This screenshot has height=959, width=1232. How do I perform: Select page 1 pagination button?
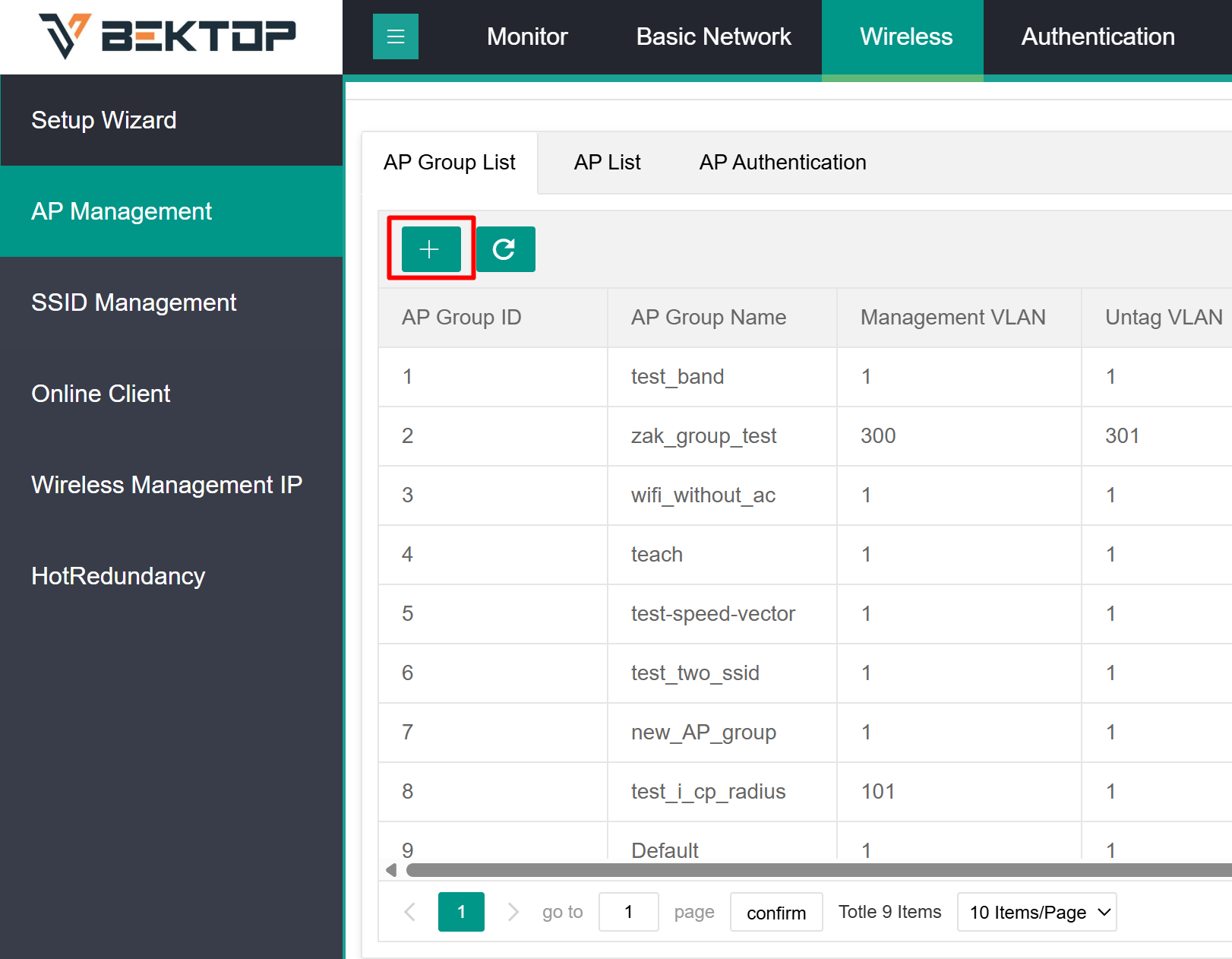pyautogui.click(x=461, y=912)
